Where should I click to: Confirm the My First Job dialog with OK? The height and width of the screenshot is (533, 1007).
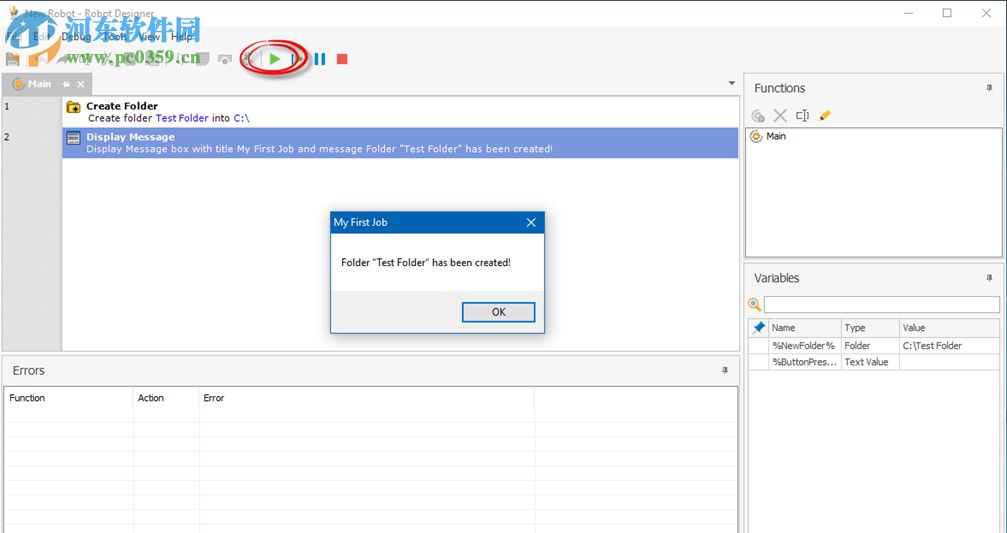click(x=498, y=312)
